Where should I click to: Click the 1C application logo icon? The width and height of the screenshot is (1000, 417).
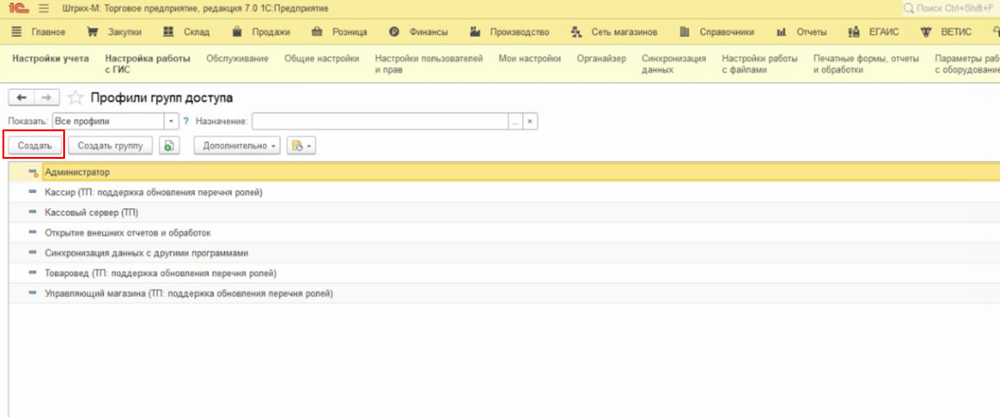click(x=17, y=9)
